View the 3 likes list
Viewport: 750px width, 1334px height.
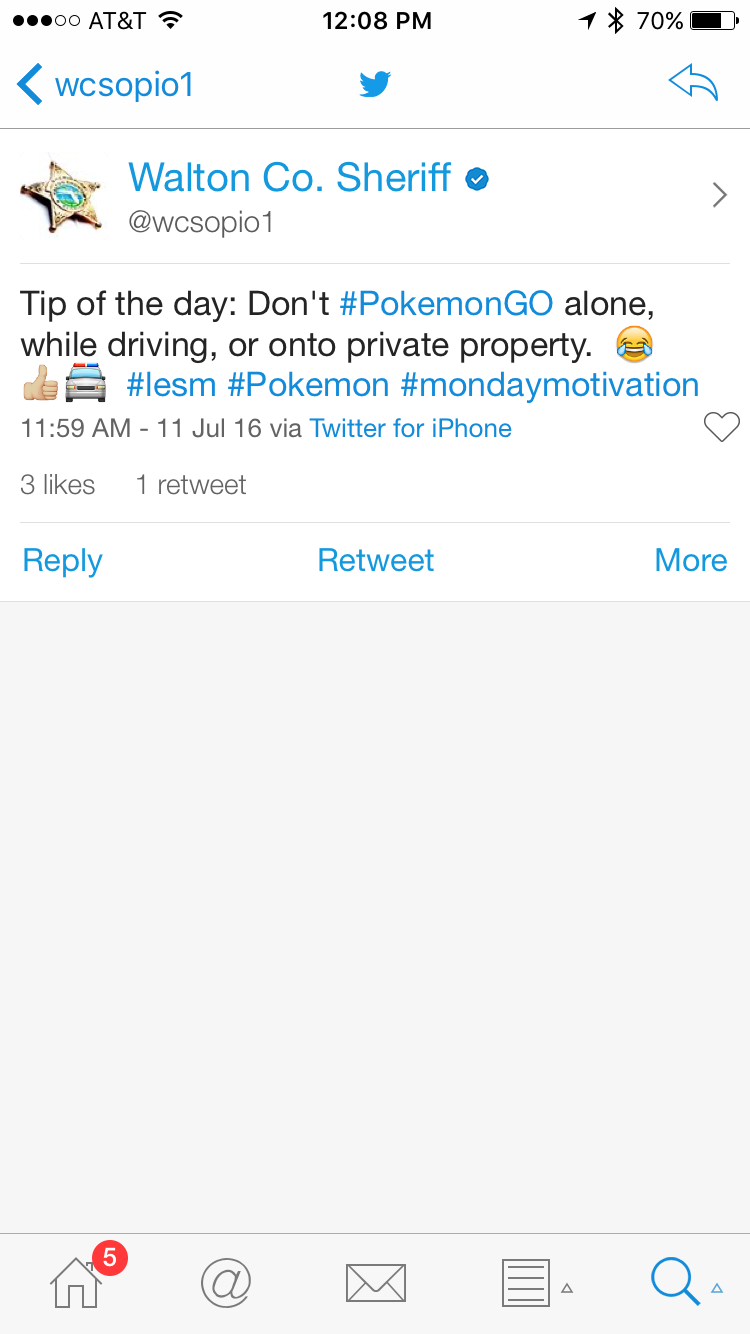coord(58,485)
